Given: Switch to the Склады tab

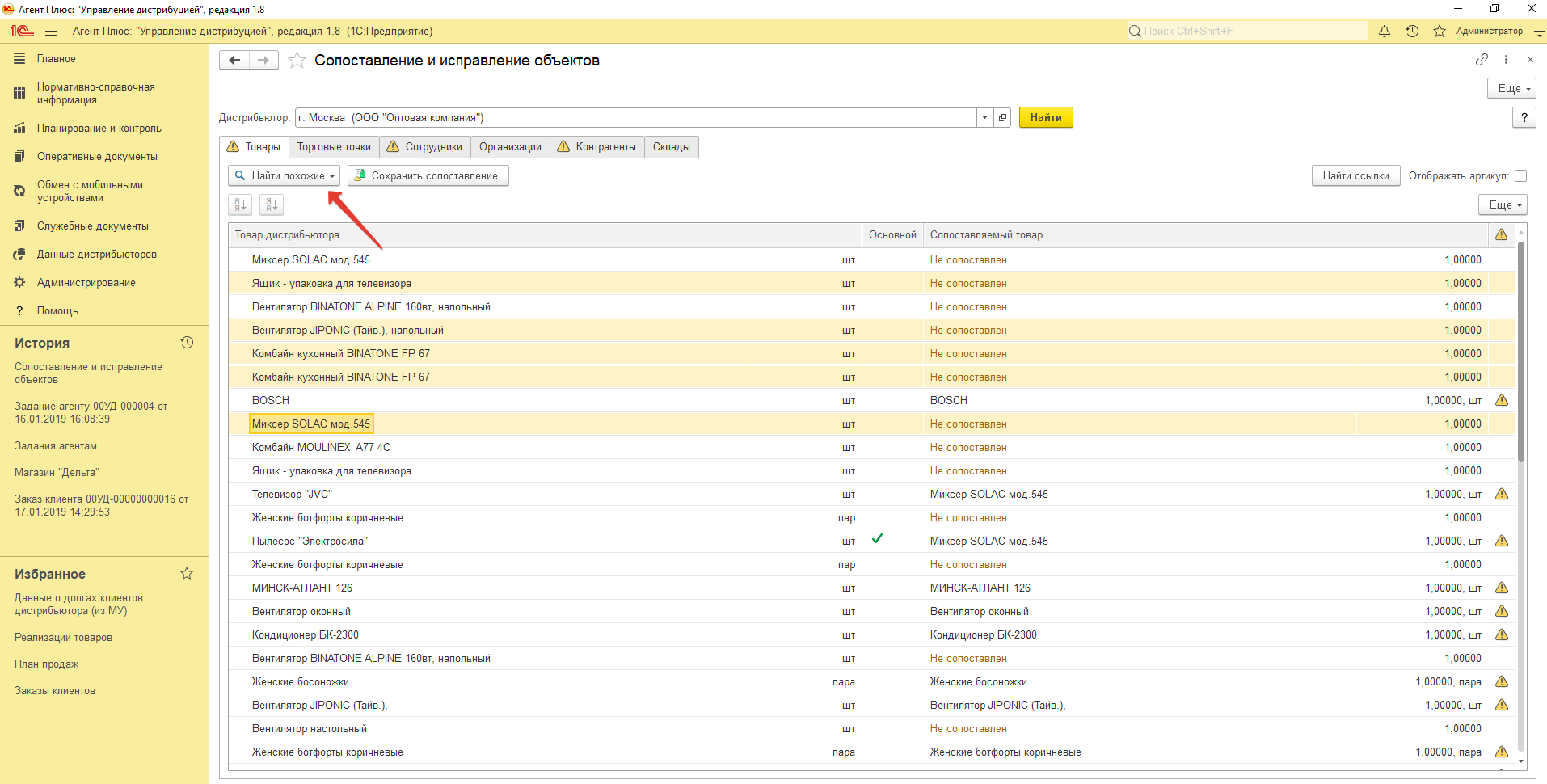Looking at the screenshot, I should point(672,146).
